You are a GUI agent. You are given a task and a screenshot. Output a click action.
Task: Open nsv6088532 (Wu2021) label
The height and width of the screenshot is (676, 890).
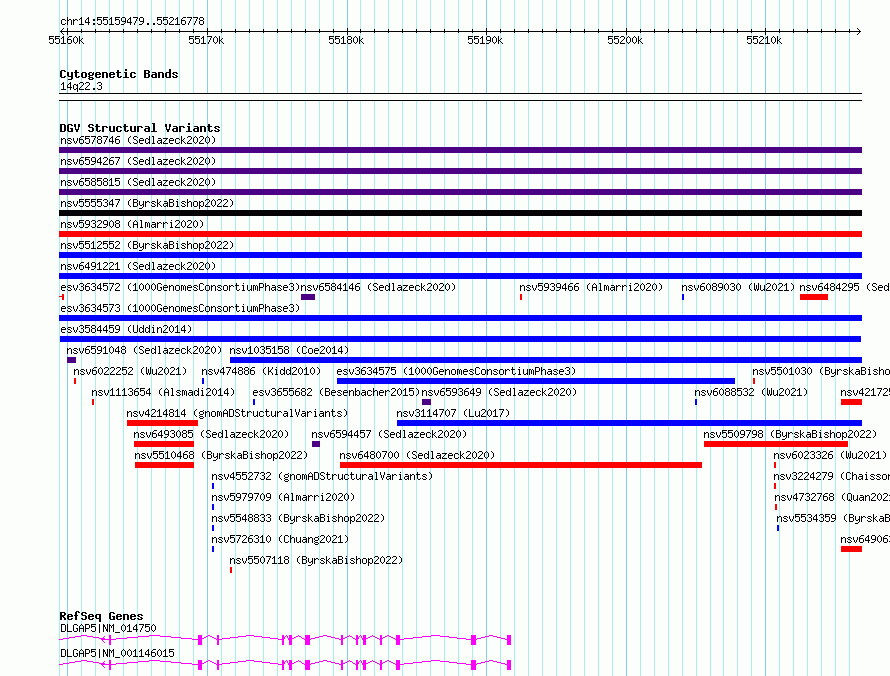coord(751,392)
